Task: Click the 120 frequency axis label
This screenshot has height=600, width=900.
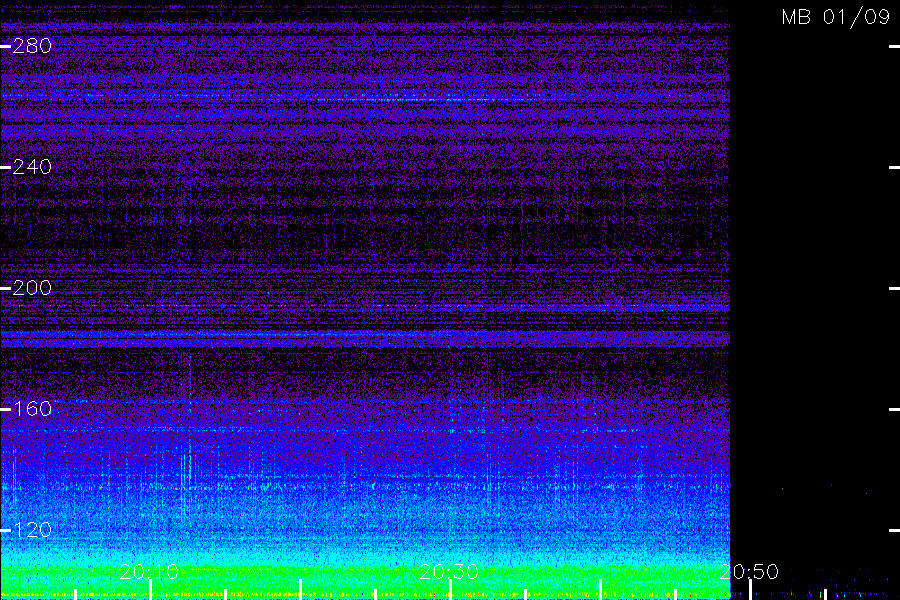Action: tap(32, 529)
